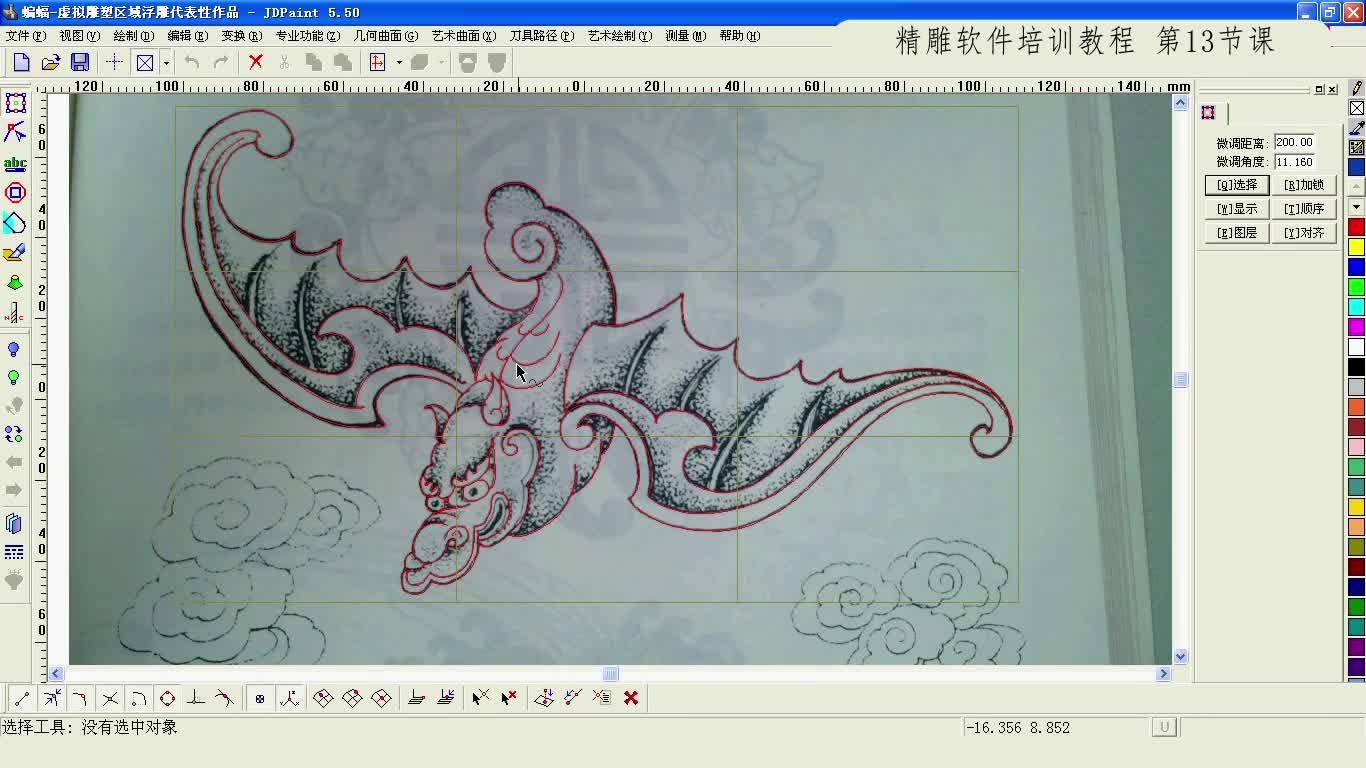This screenshot has width=1366, height=768.
Task: Click the [W]显示 button
Action: pos(1237,209)
